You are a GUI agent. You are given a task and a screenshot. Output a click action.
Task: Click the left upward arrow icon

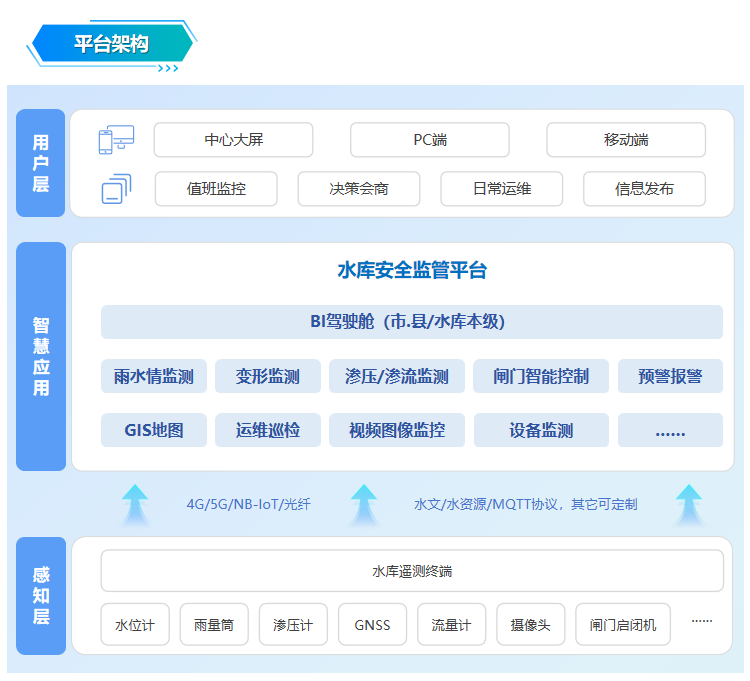[x=135, y=505]
